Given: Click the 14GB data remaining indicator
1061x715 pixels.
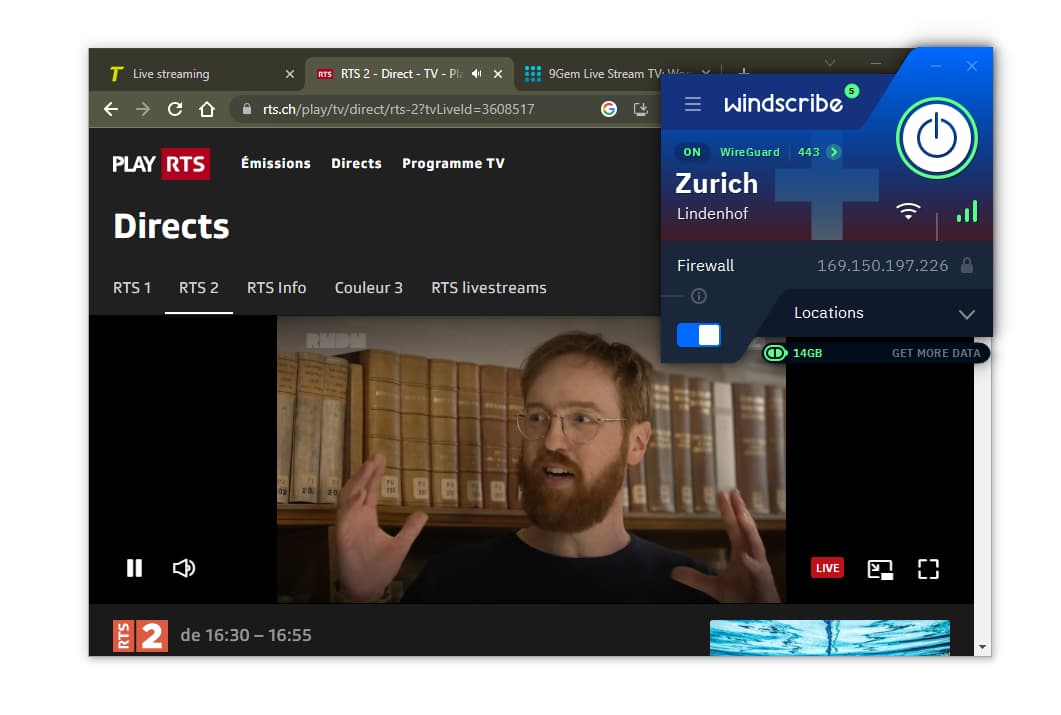Looking at the screenshot, I should coord(793,353).
